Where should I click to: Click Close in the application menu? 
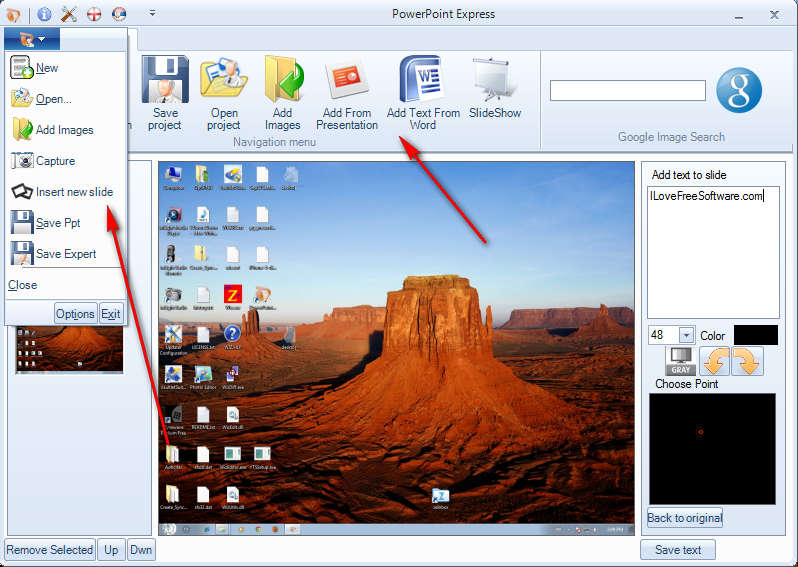coord(23,285)
